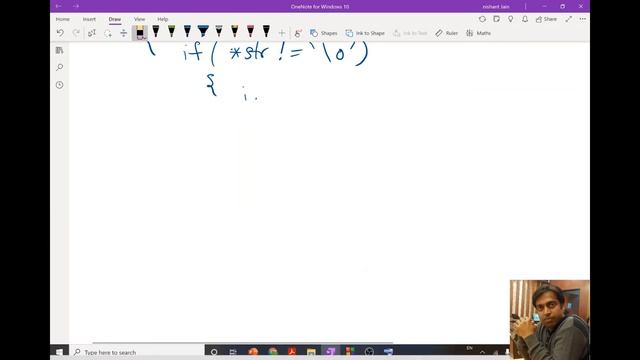
Task: Open the more options ellipsis
Action: [x=582, y=19]
